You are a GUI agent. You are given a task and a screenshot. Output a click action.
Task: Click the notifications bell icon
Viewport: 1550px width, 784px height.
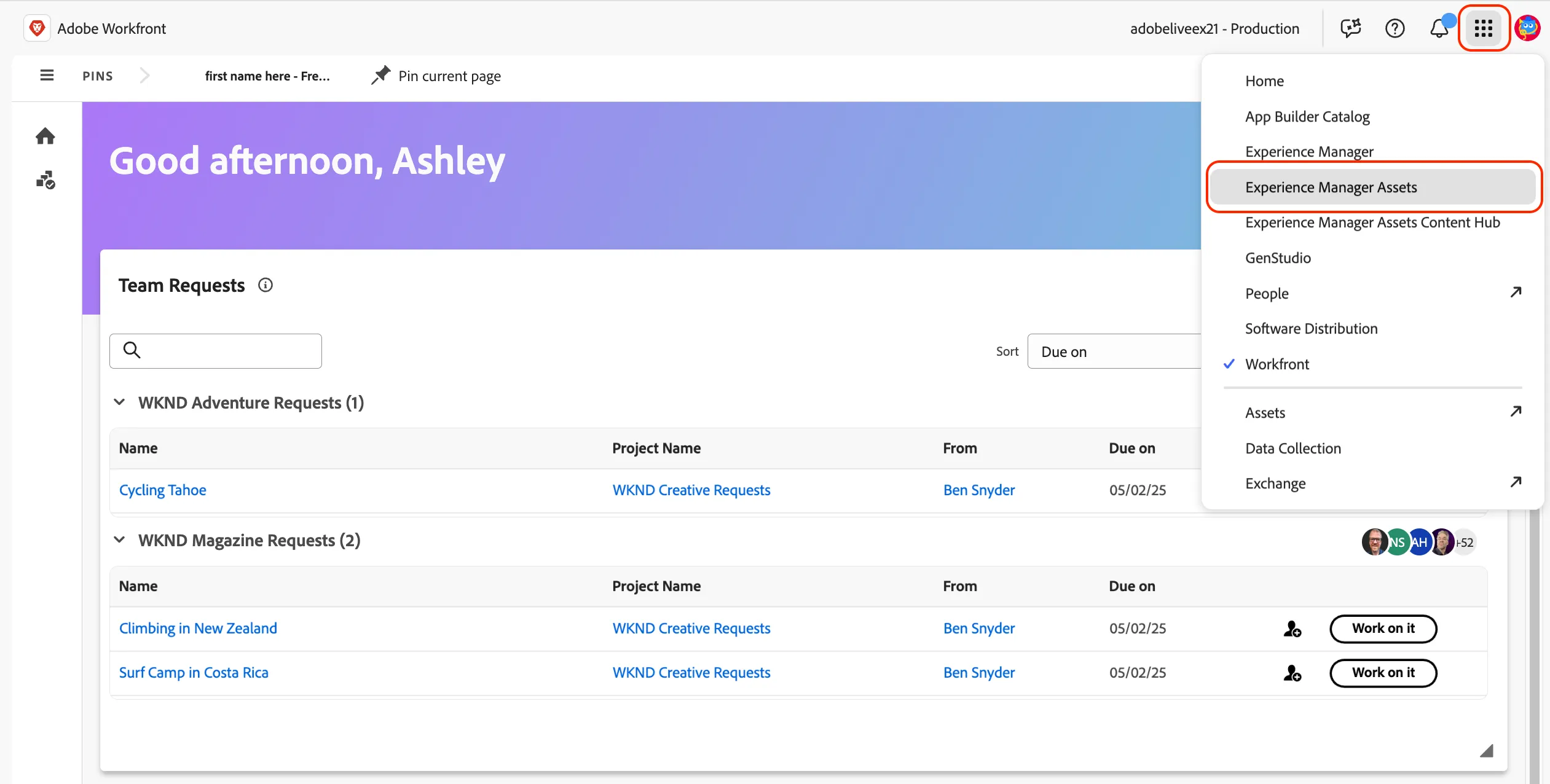pos(1439,28)
